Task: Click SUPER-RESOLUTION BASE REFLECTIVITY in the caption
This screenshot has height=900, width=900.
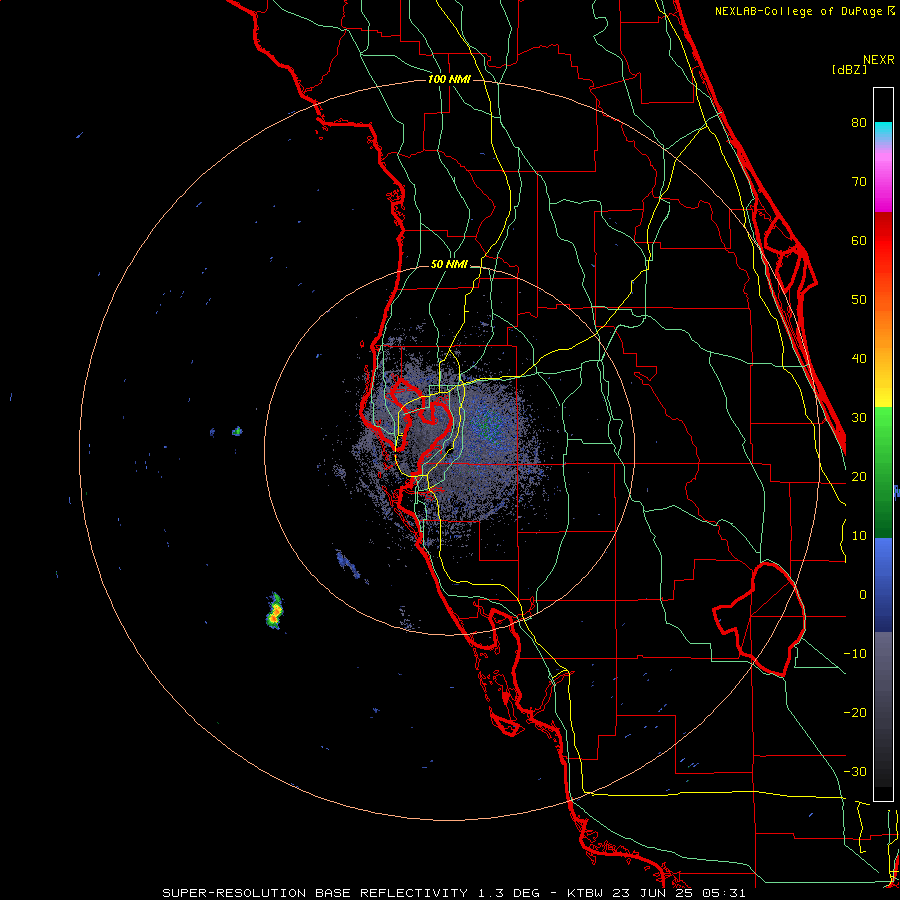Action: [315, 893]
